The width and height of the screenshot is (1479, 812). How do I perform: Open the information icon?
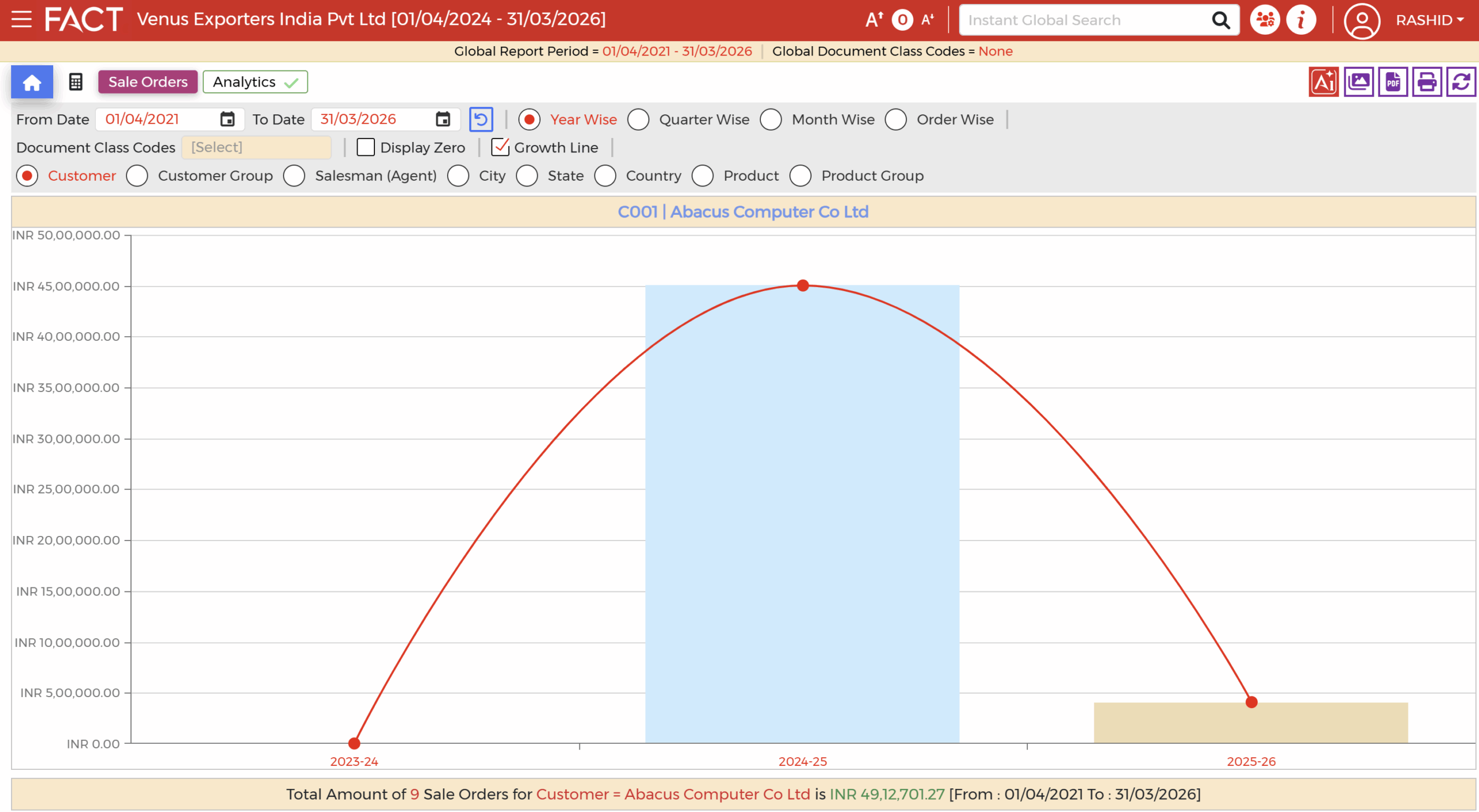coord(1301,20)
